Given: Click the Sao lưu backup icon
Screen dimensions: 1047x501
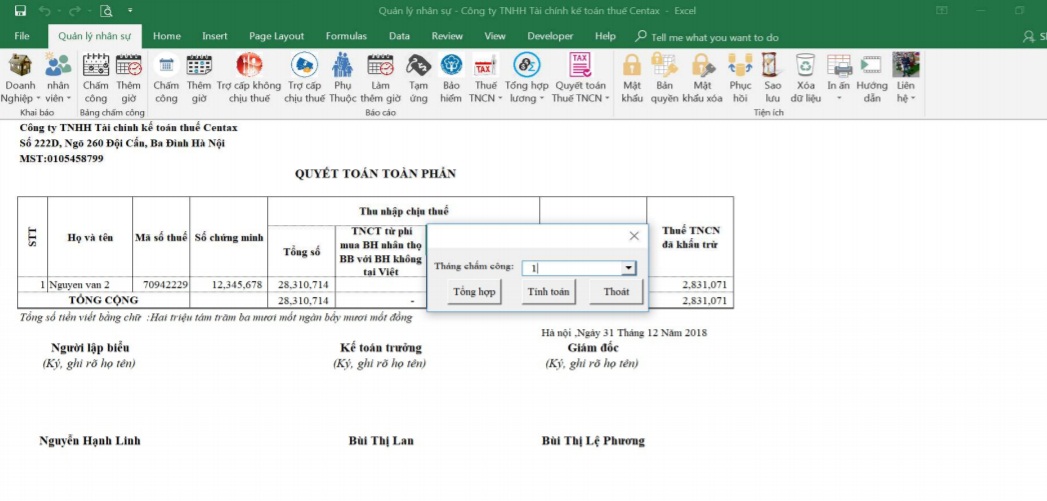Looking at the screenshot, I should click(x=772, y=67).
